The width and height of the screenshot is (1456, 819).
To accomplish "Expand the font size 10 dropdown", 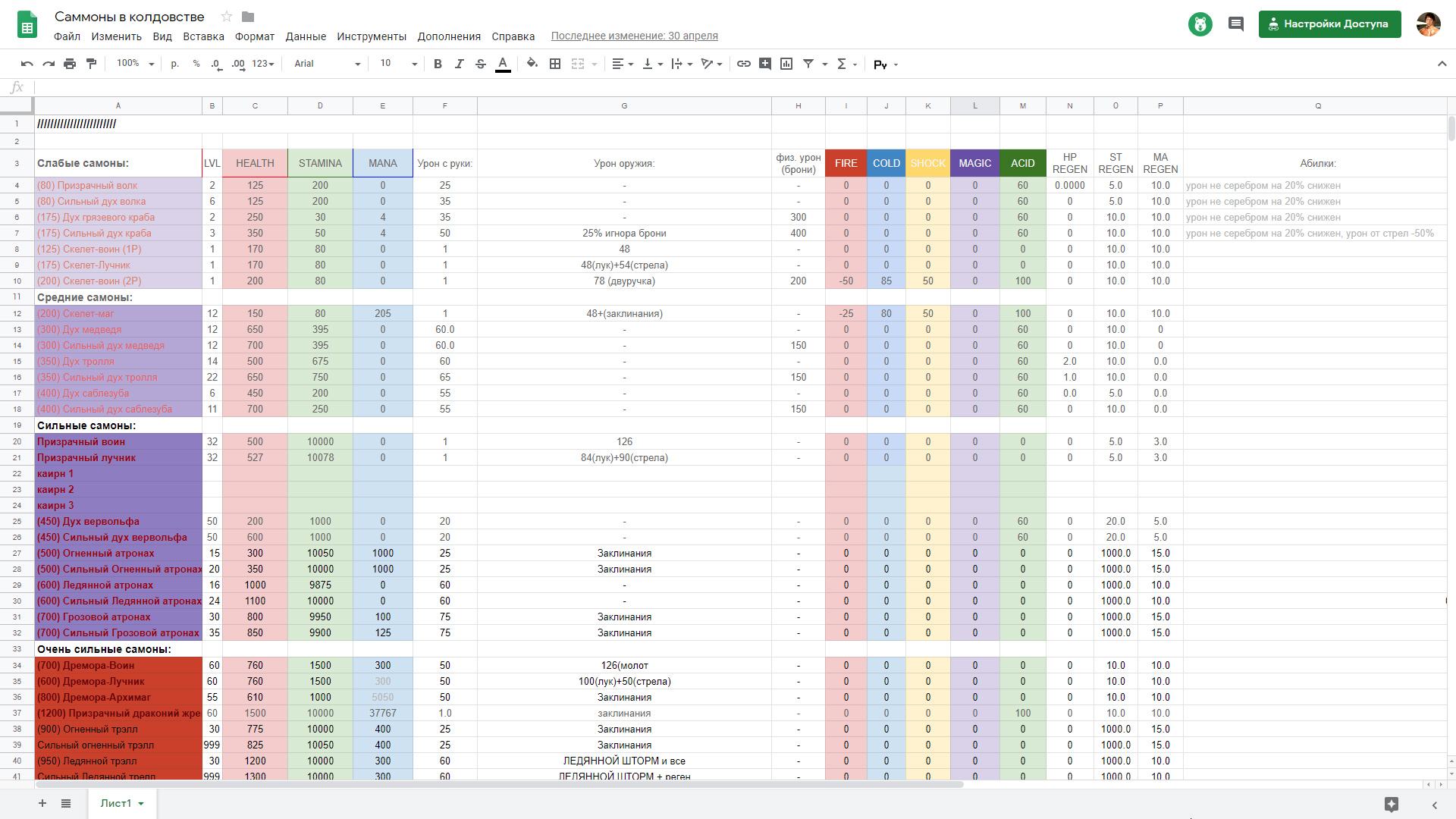I will click(399, 64).
